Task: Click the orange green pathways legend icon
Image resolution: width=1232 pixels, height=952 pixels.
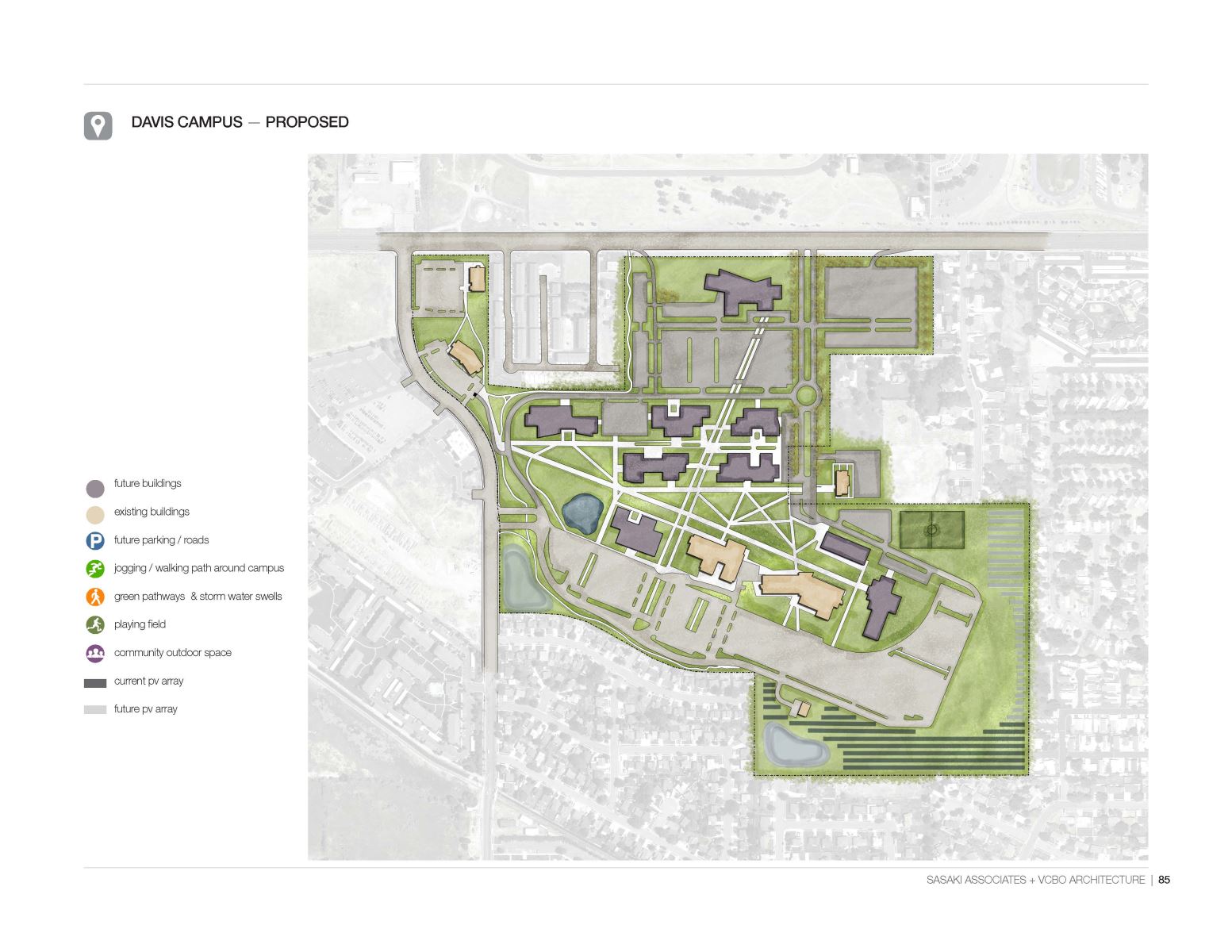Action: (95, 597)
